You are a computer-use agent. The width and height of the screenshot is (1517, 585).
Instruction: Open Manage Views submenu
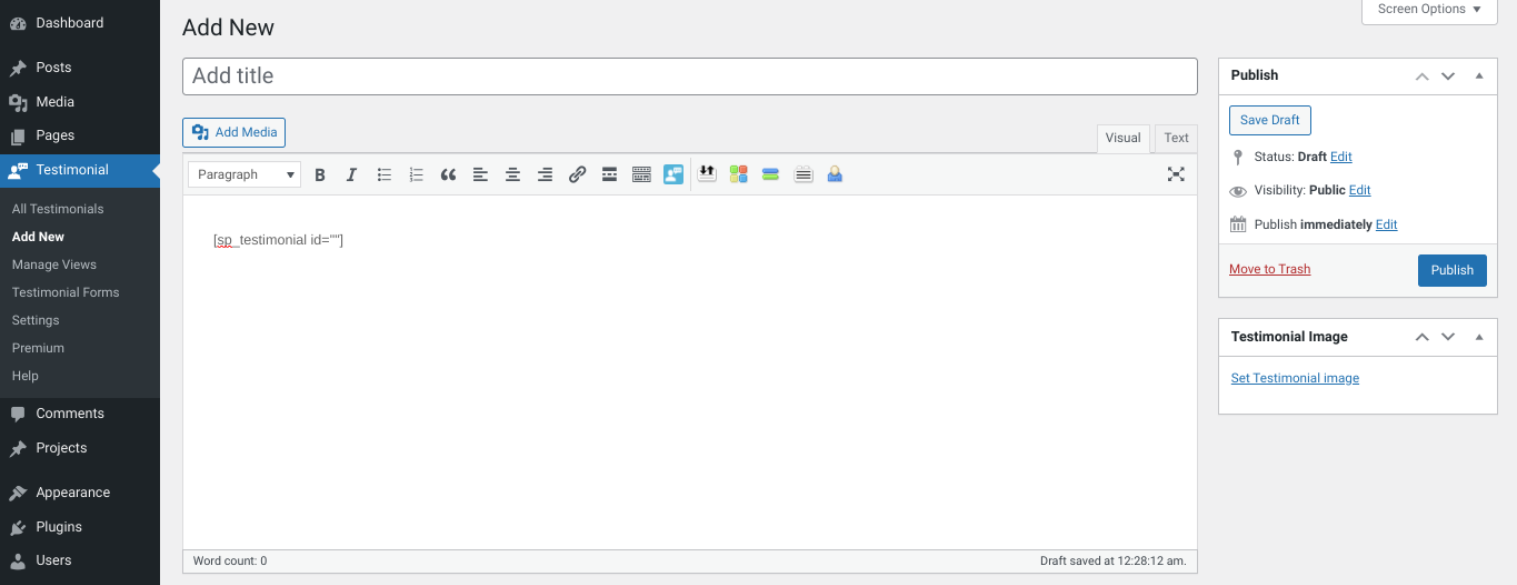pyautogui.click(x=54, y=265)
